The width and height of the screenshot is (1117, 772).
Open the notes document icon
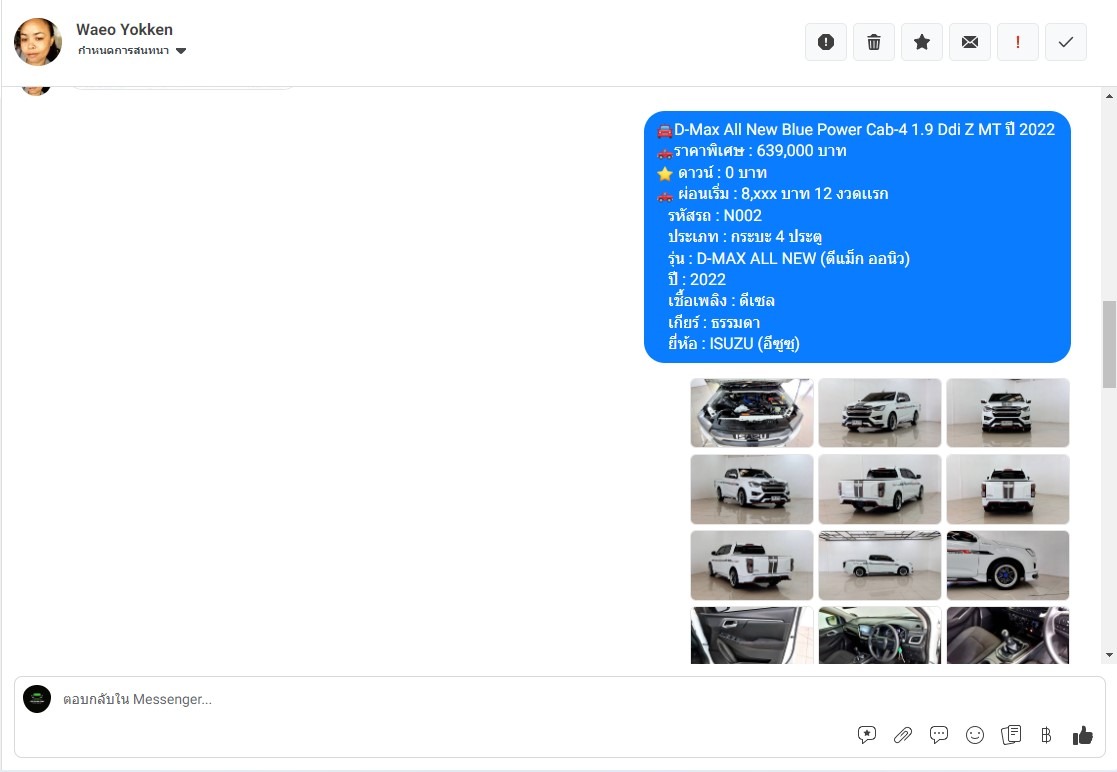[x=1011, y=734]
